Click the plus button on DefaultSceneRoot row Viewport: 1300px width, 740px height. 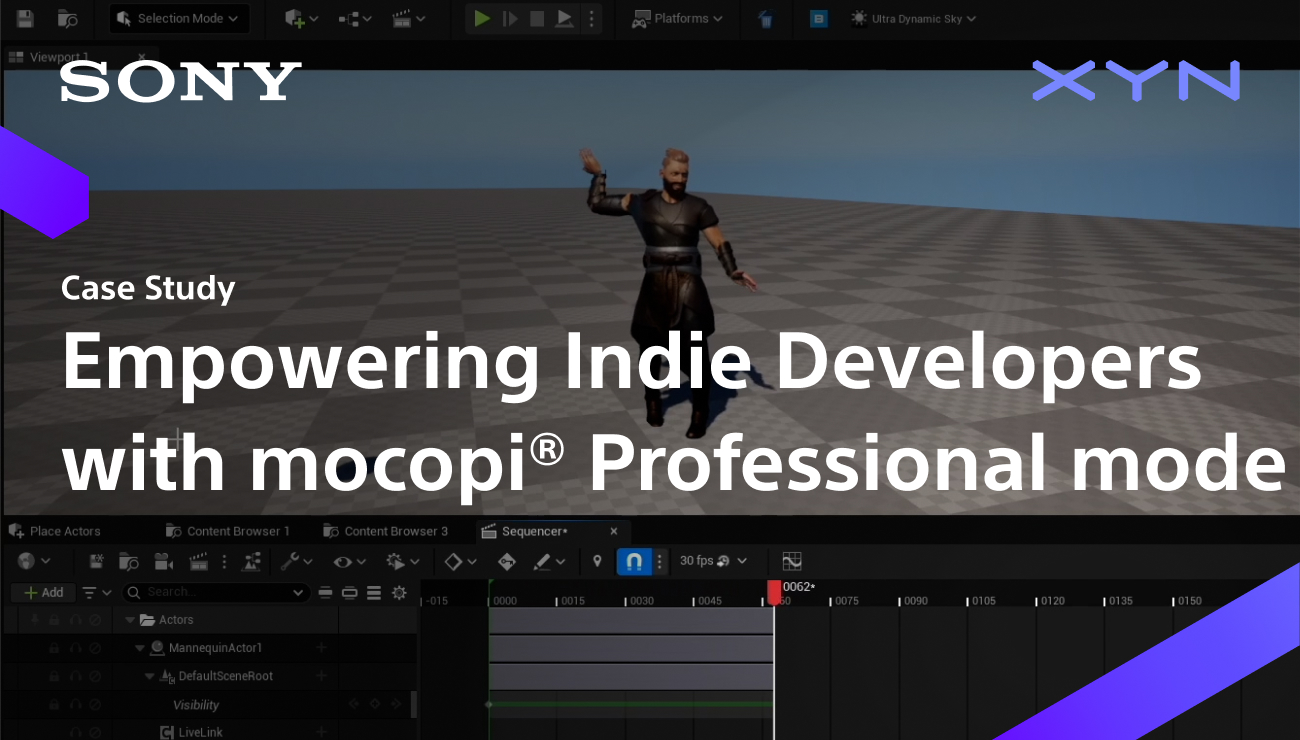(x=322, y=676)
